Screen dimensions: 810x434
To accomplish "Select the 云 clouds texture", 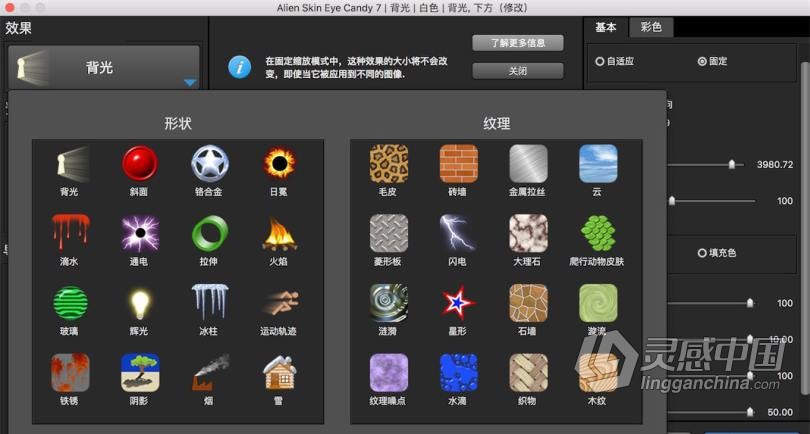I will click(598, 164).
